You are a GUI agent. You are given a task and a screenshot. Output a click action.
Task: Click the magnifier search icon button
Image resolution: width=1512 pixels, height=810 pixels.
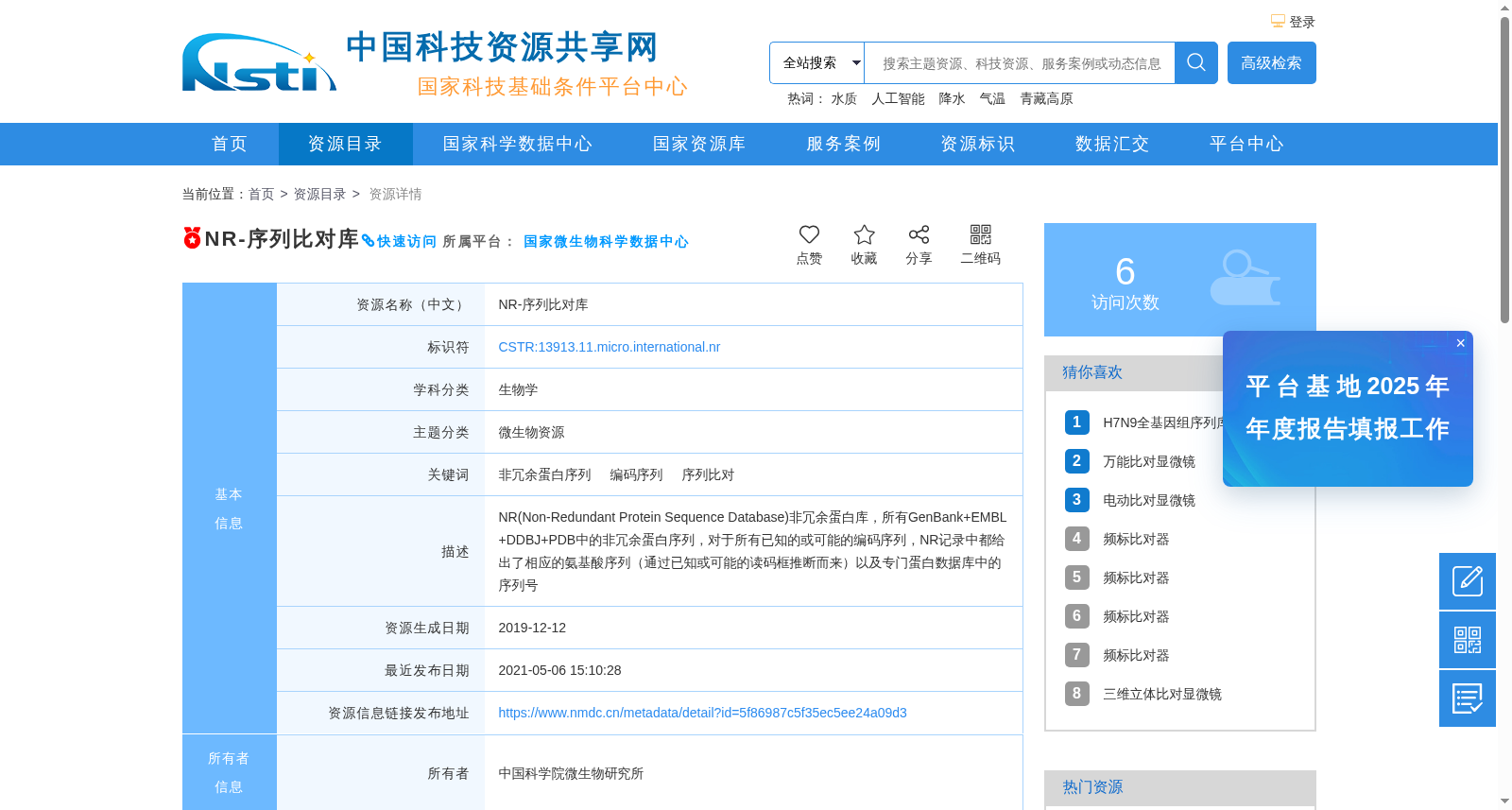tap(1195, 62)
